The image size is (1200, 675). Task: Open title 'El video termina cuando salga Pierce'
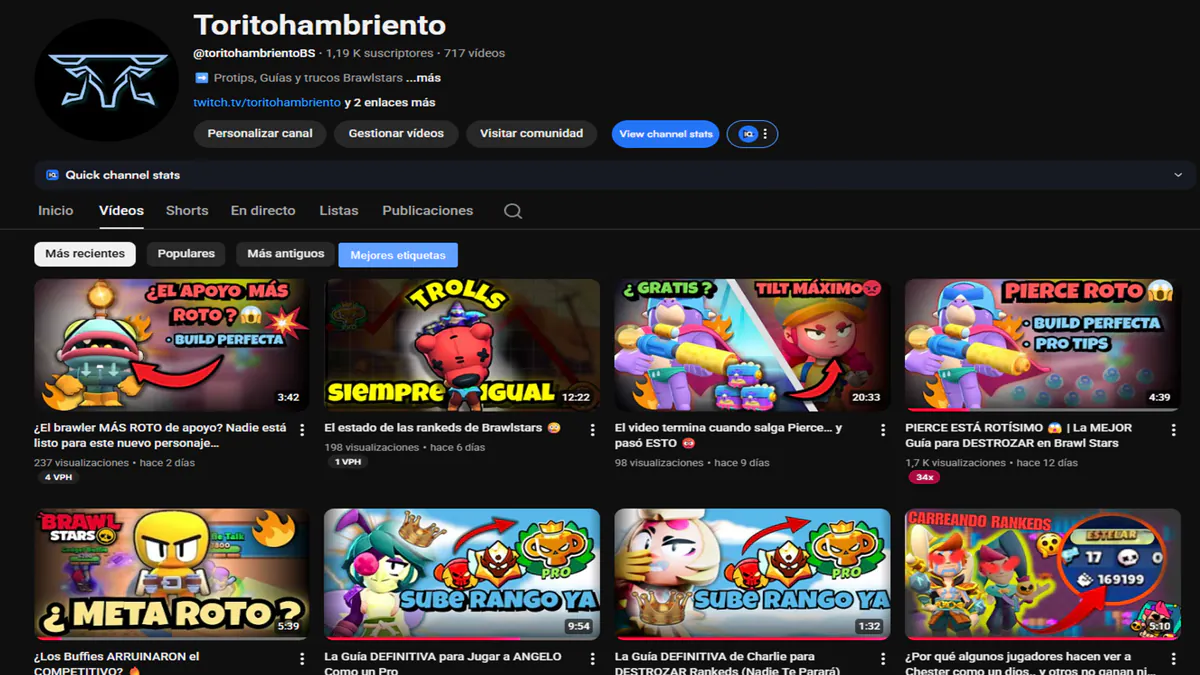[x=728, y=435]
